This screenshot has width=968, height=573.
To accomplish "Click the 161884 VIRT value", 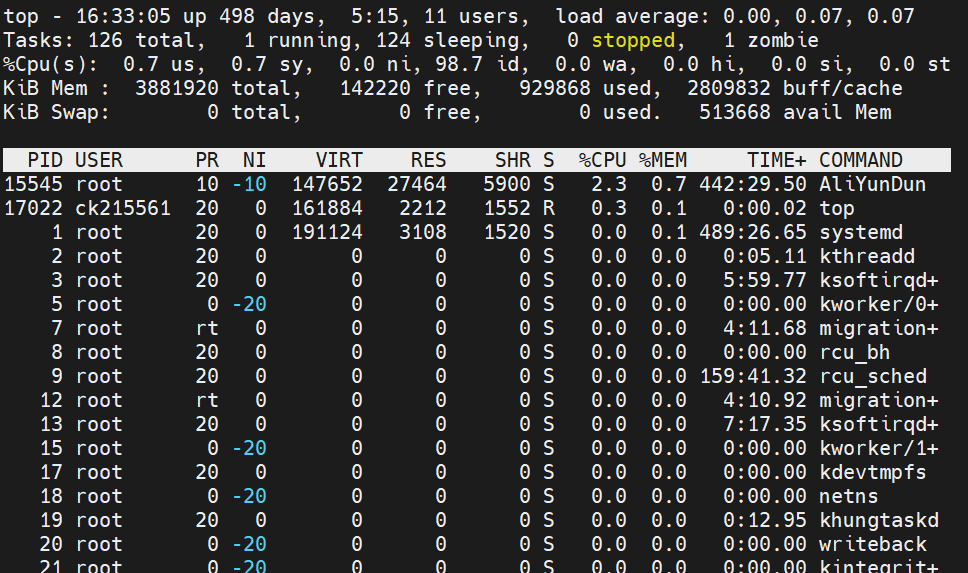I will tap(327, 208).
